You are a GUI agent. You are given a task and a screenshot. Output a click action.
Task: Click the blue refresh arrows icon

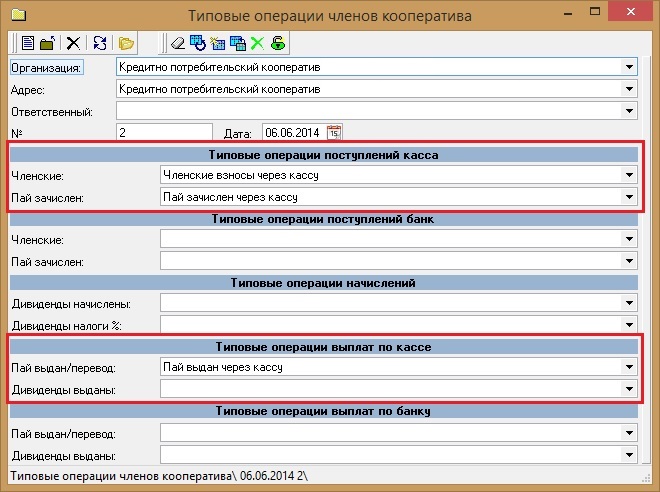(100, 43)
